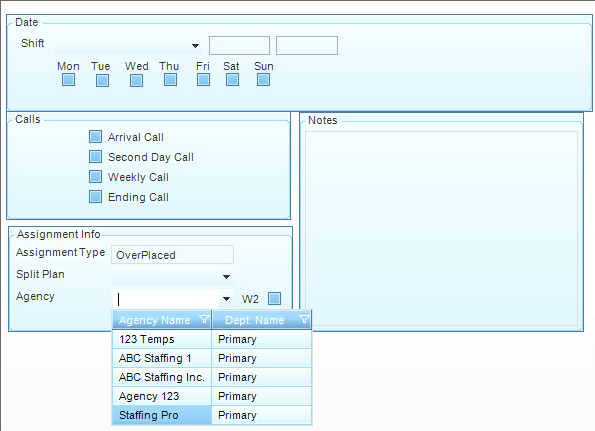Click inside the Notes text area
The width and height of the screenshot is (595, 431).
coord(441,228)
